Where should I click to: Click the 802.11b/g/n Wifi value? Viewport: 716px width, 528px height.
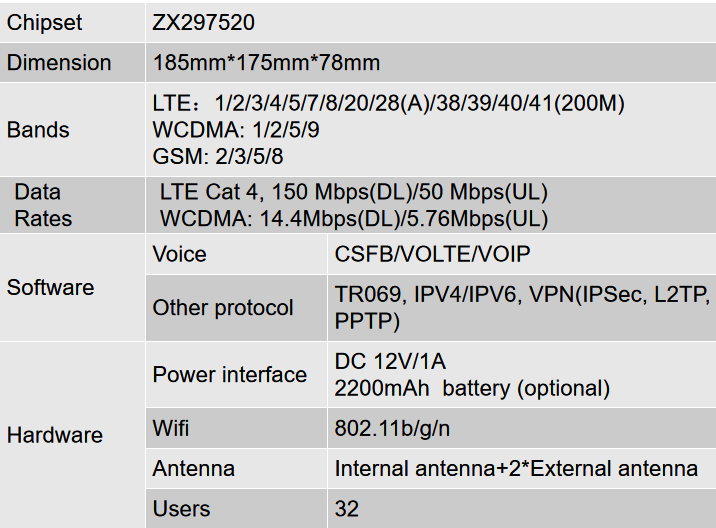tap(392, 429)
